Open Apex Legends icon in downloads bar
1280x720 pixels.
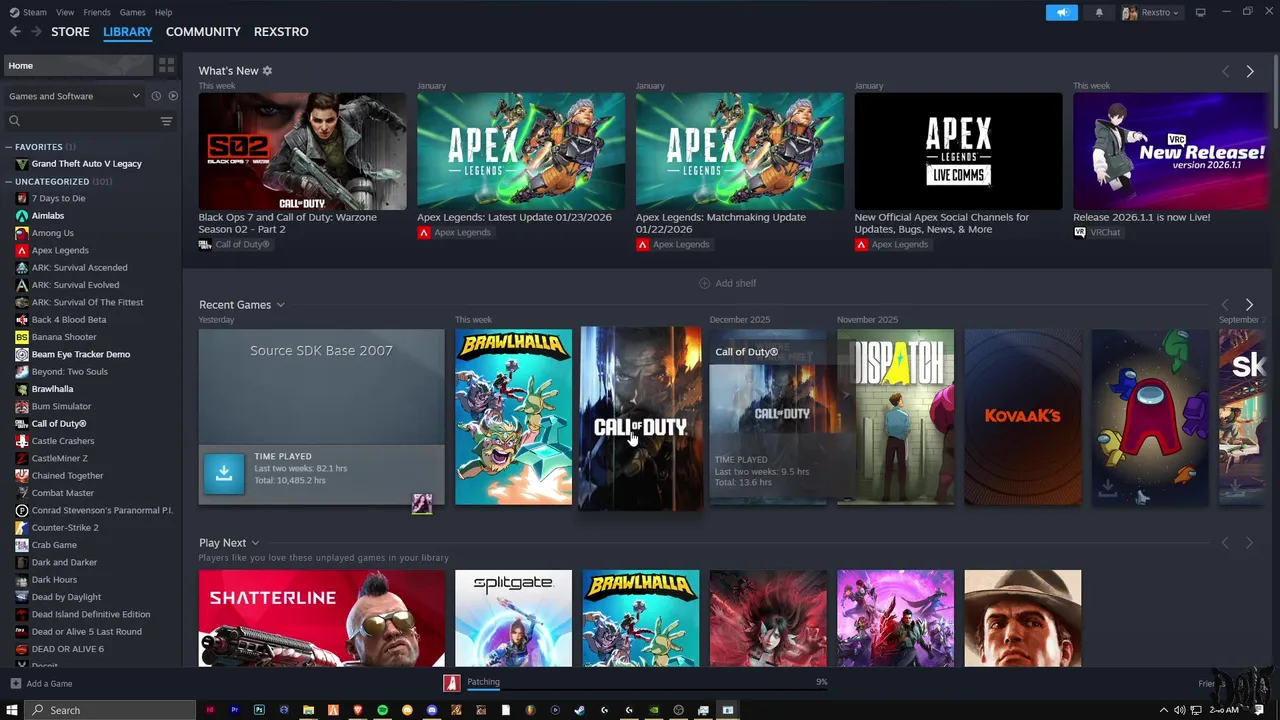452,683
